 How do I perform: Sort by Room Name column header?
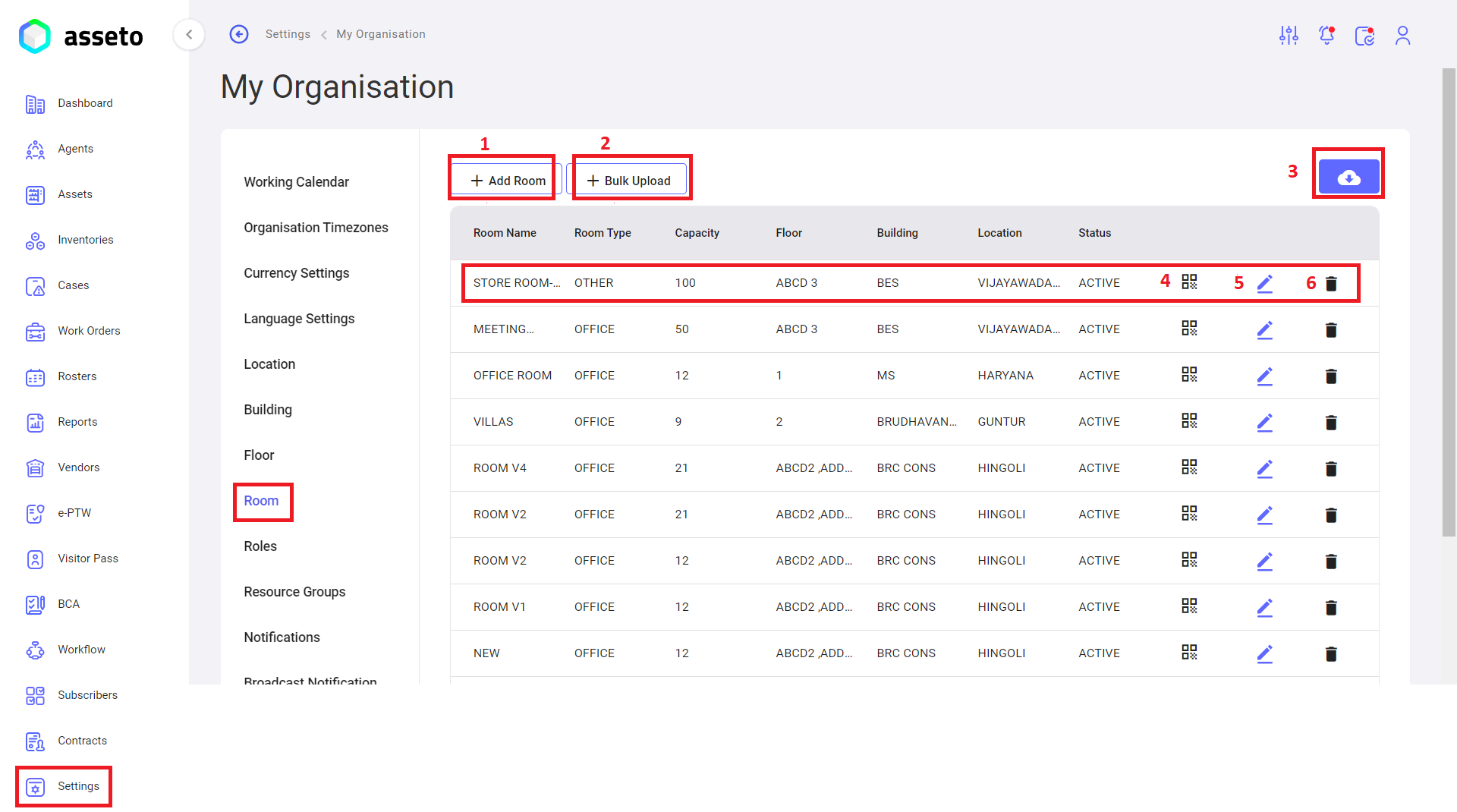[x=505, y=233]
